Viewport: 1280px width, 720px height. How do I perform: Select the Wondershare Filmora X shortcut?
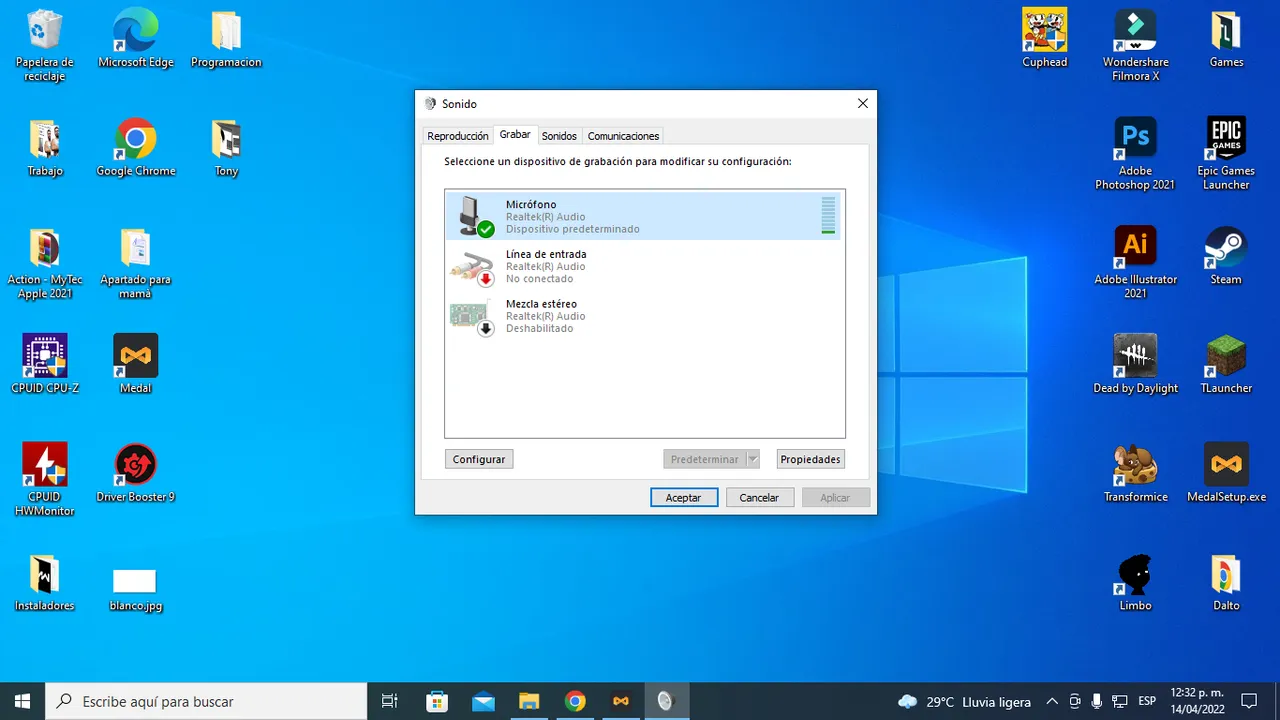[1136, 45]
